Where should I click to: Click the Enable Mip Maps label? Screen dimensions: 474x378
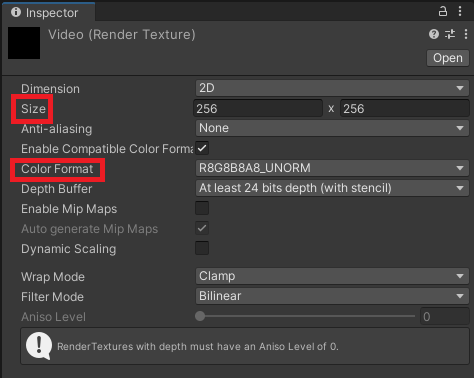[69, 209]
